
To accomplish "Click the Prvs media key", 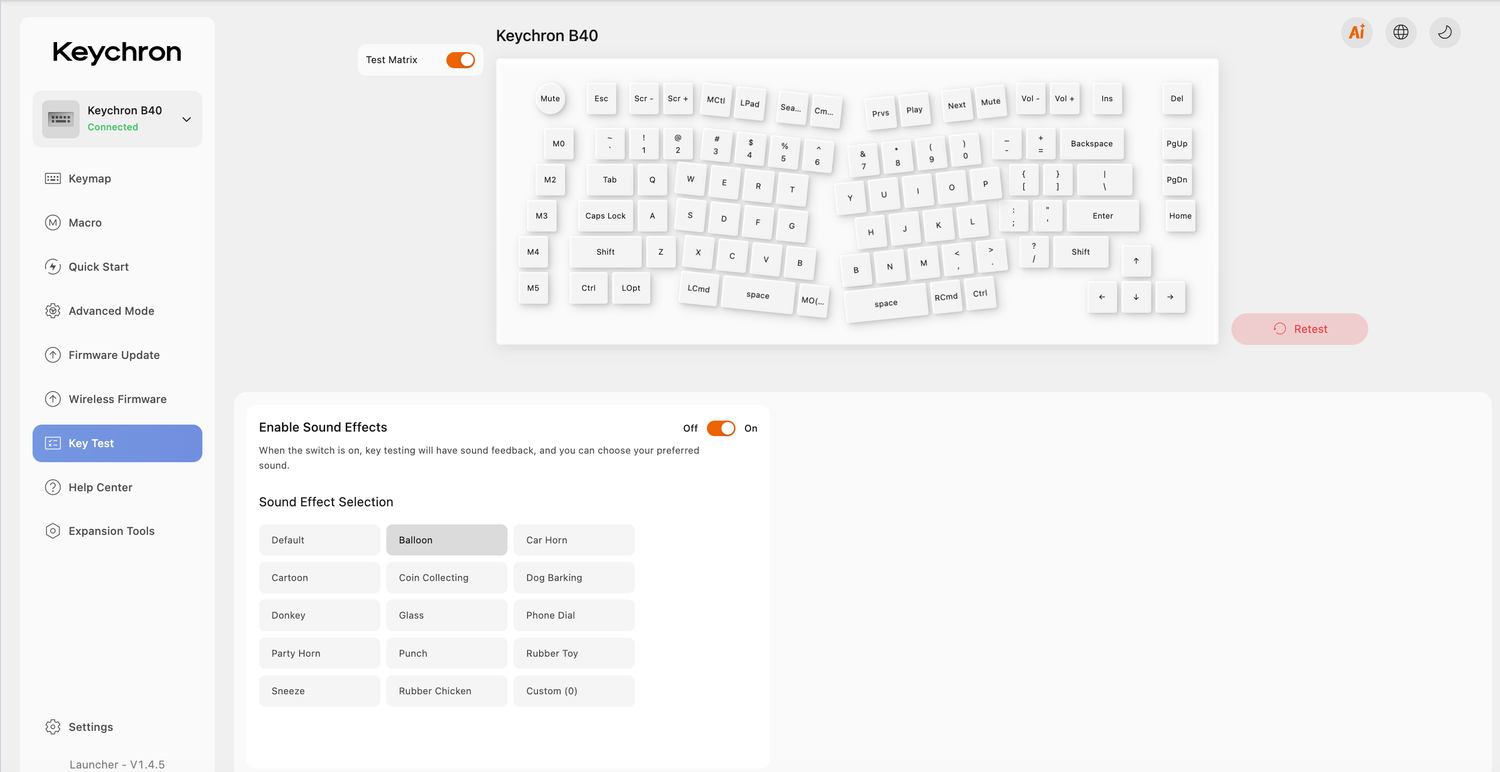I will tap(881, 113).
